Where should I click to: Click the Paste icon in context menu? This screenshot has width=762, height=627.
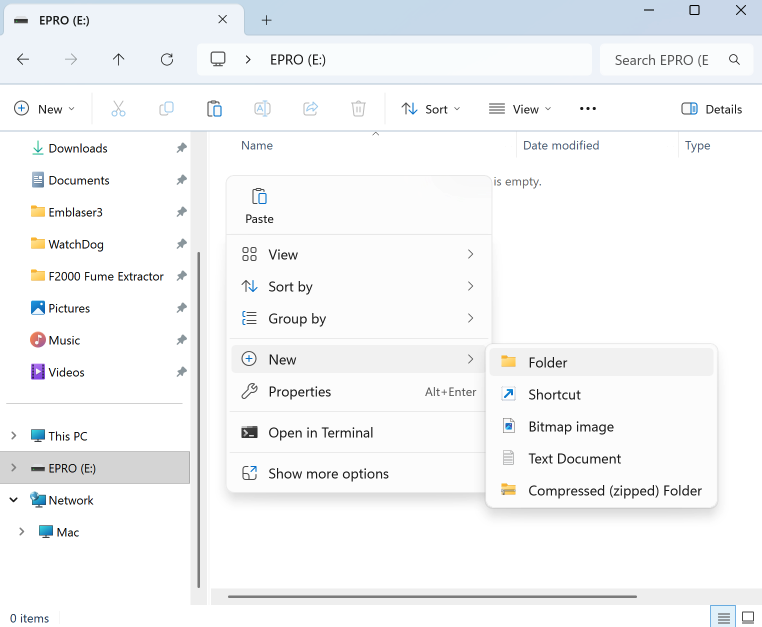(259, 197)
